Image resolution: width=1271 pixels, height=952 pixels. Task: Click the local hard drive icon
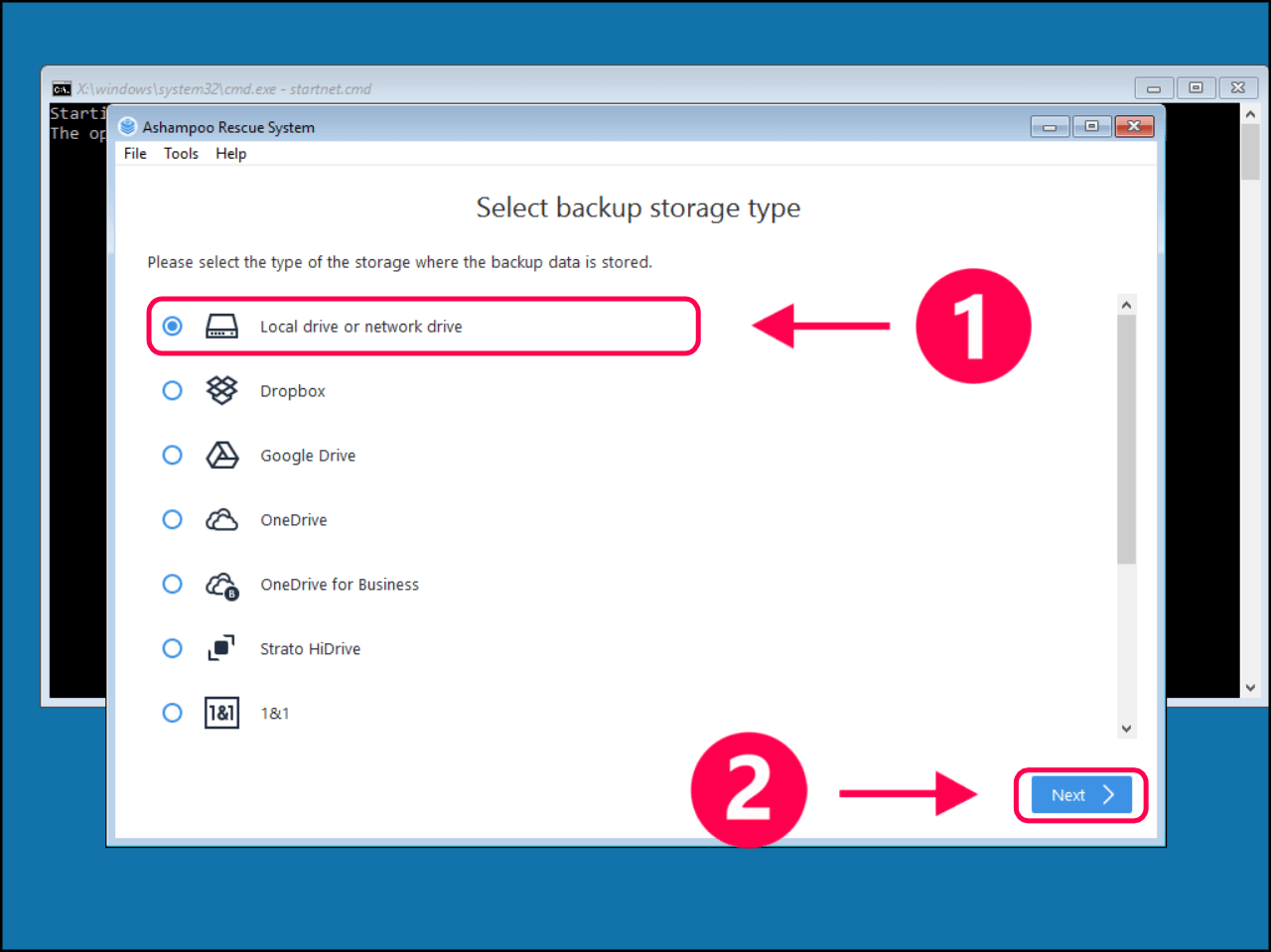pos(221,326)
